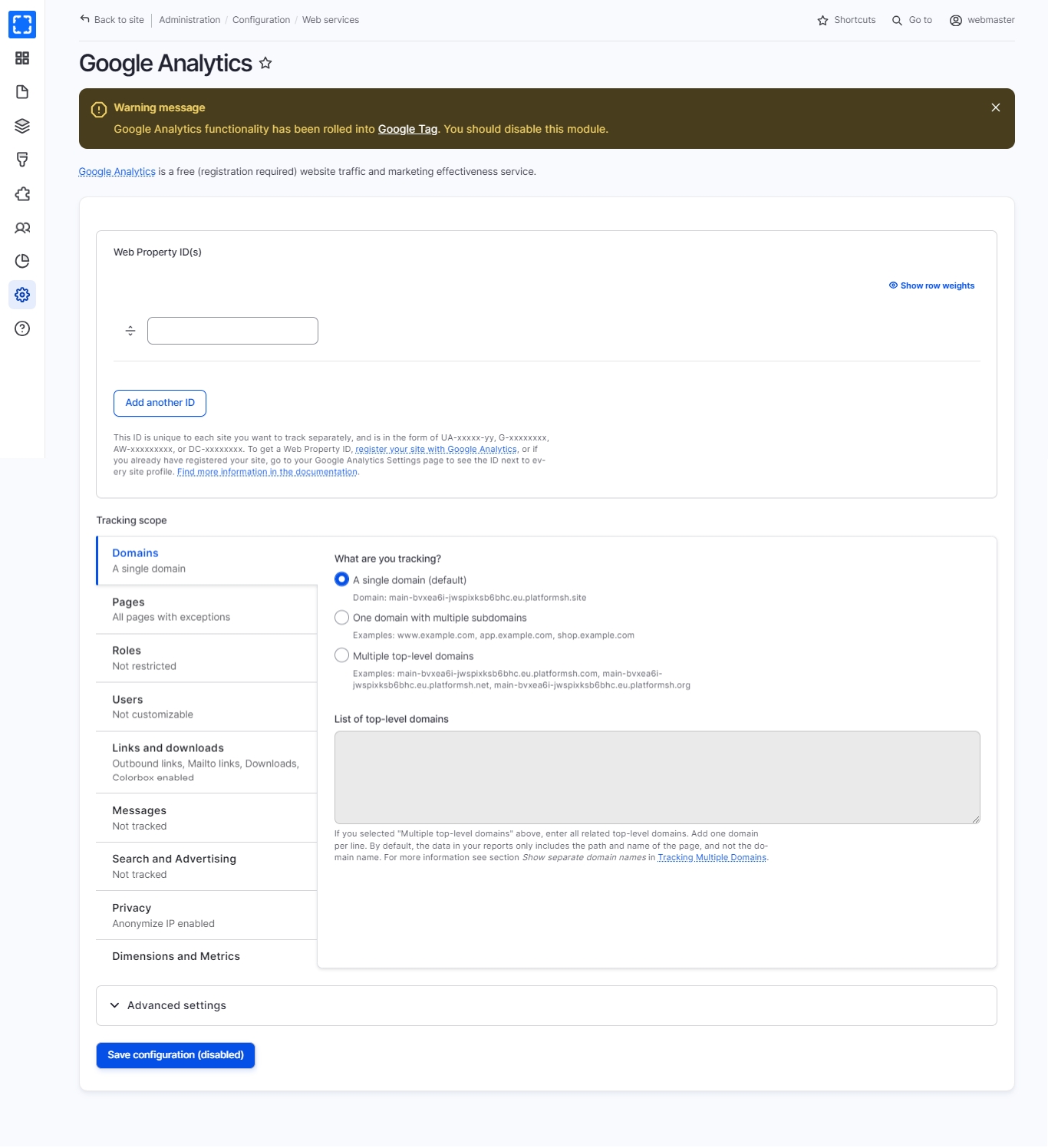This screenshot has width=1048, height=1148.
Task: Open the webmaster user menu
Action: point(982,20)
